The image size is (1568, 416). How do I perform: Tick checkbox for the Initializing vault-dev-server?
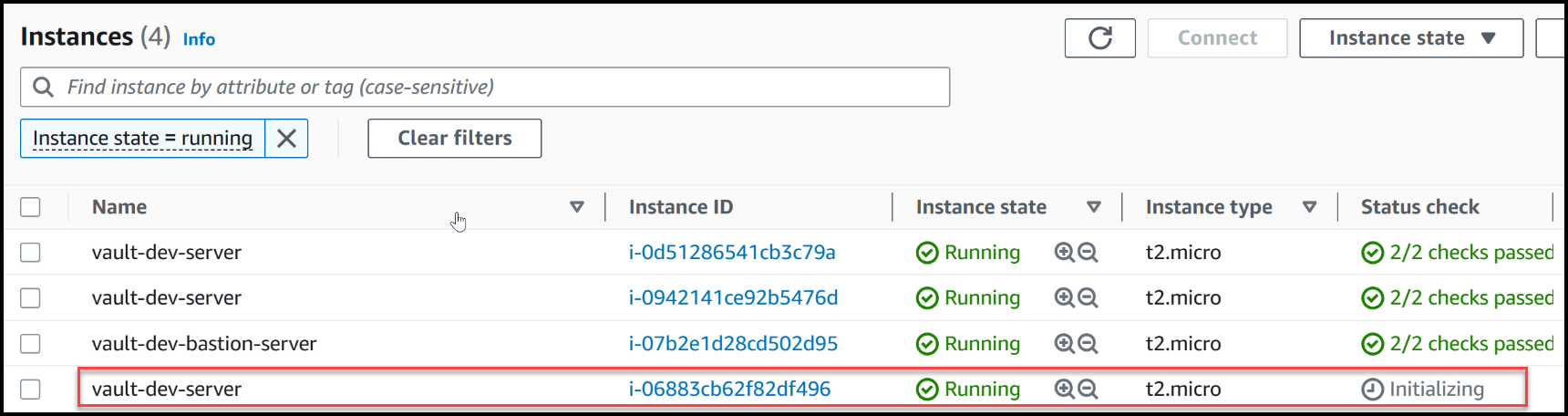[x=31, y=390]
